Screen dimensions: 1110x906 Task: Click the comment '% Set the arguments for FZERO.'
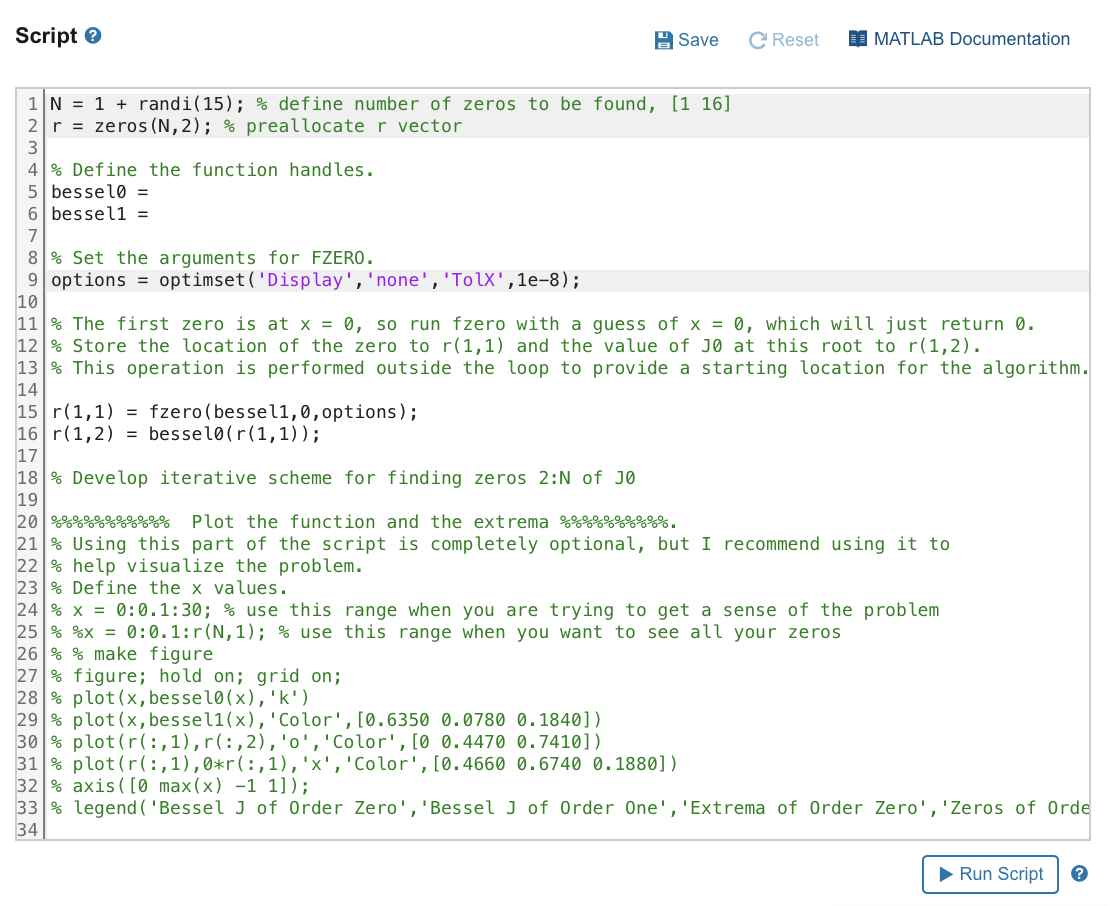(x=212, y=258)
